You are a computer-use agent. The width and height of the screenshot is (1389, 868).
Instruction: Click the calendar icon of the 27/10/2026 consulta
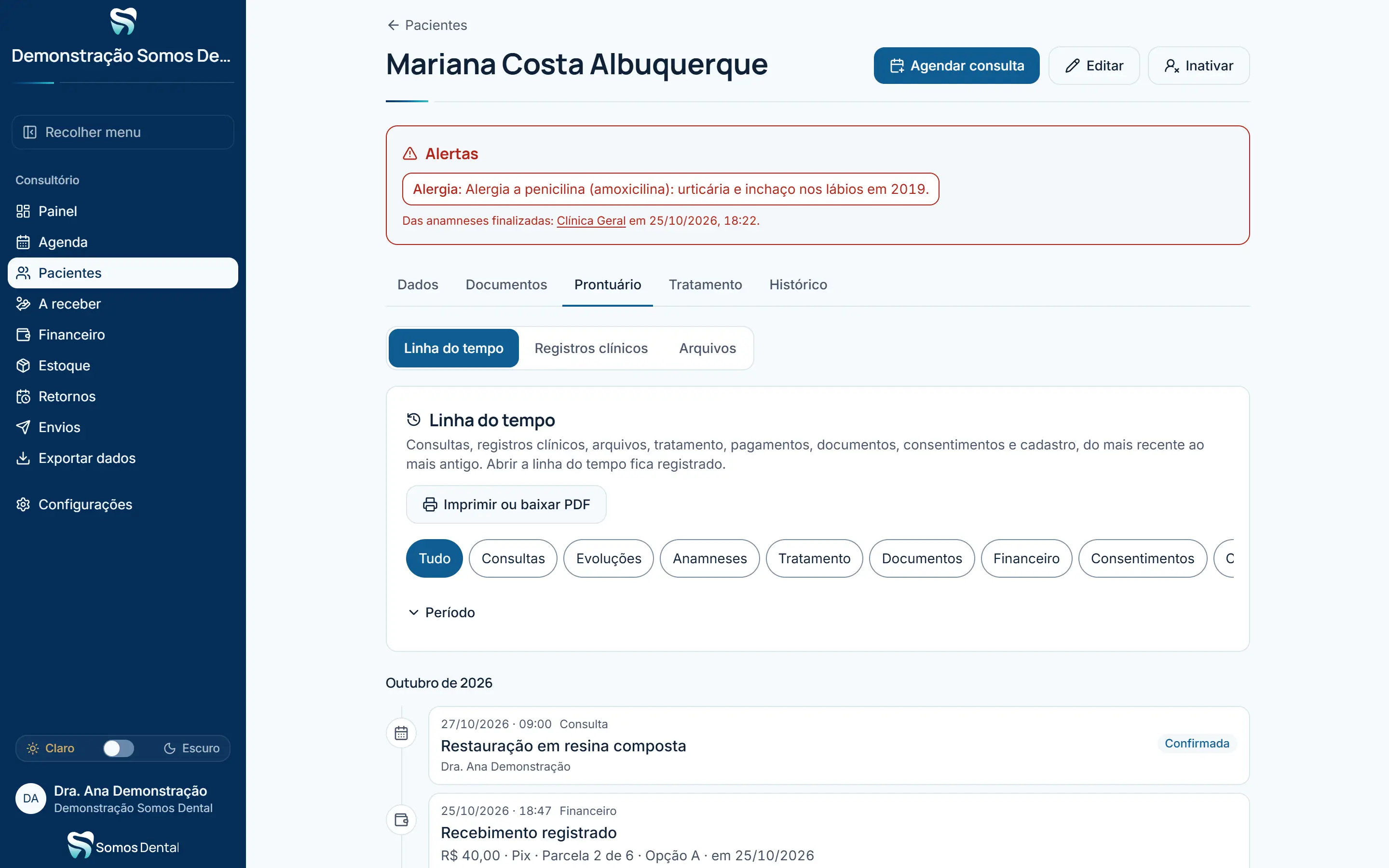click(401, 733)
